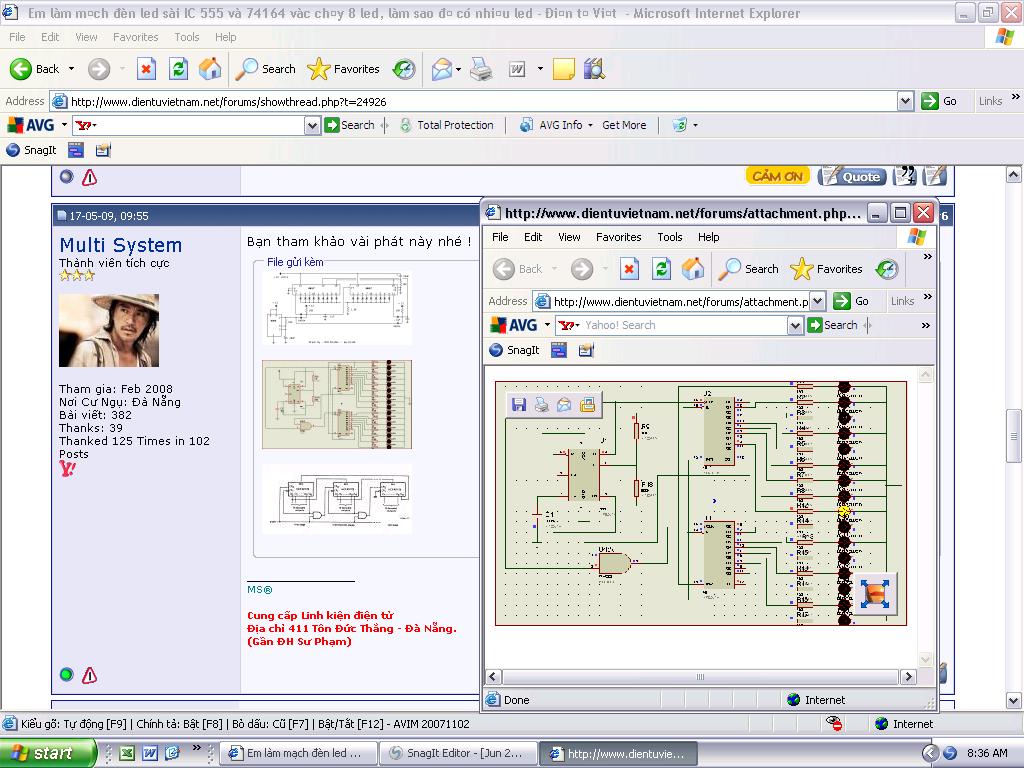Open the first attached circuit thumbnail
The image size is (1024, 768).
click(x=337, y=308)
